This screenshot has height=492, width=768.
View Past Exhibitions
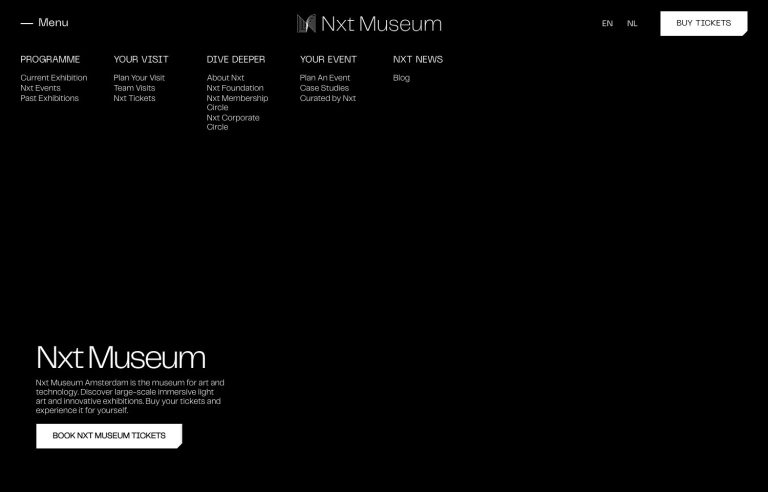tap(49, 98)
